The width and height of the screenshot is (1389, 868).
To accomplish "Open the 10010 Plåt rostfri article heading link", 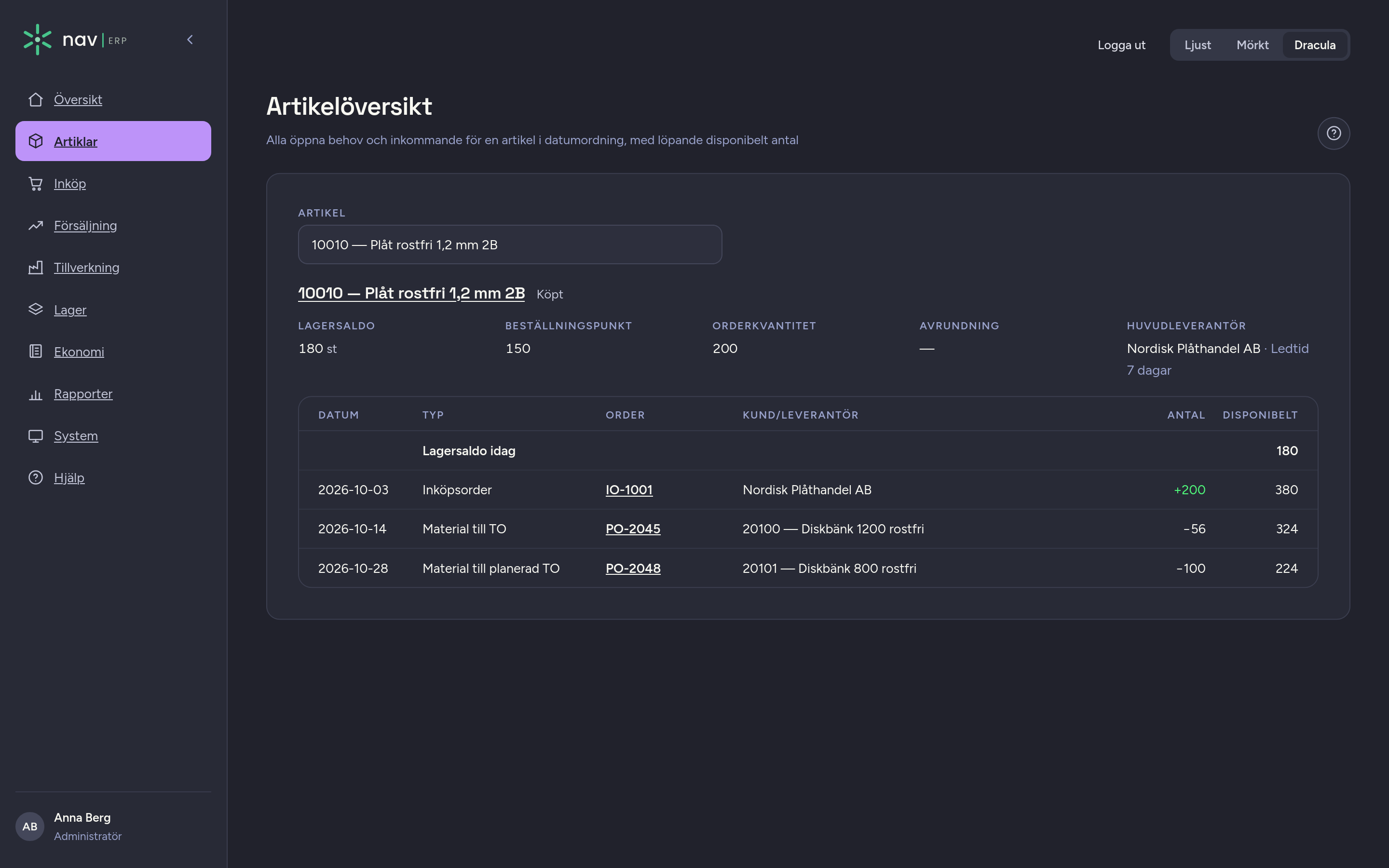I will click(x=411, y=293).
